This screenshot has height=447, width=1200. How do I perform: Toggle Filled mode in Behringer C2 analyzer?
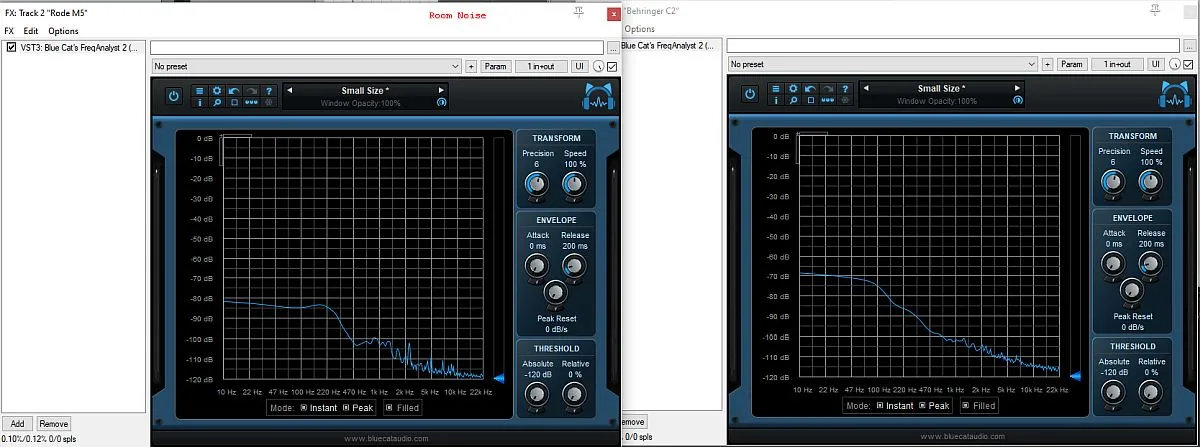pyautogui.click(x=978, y=405)
